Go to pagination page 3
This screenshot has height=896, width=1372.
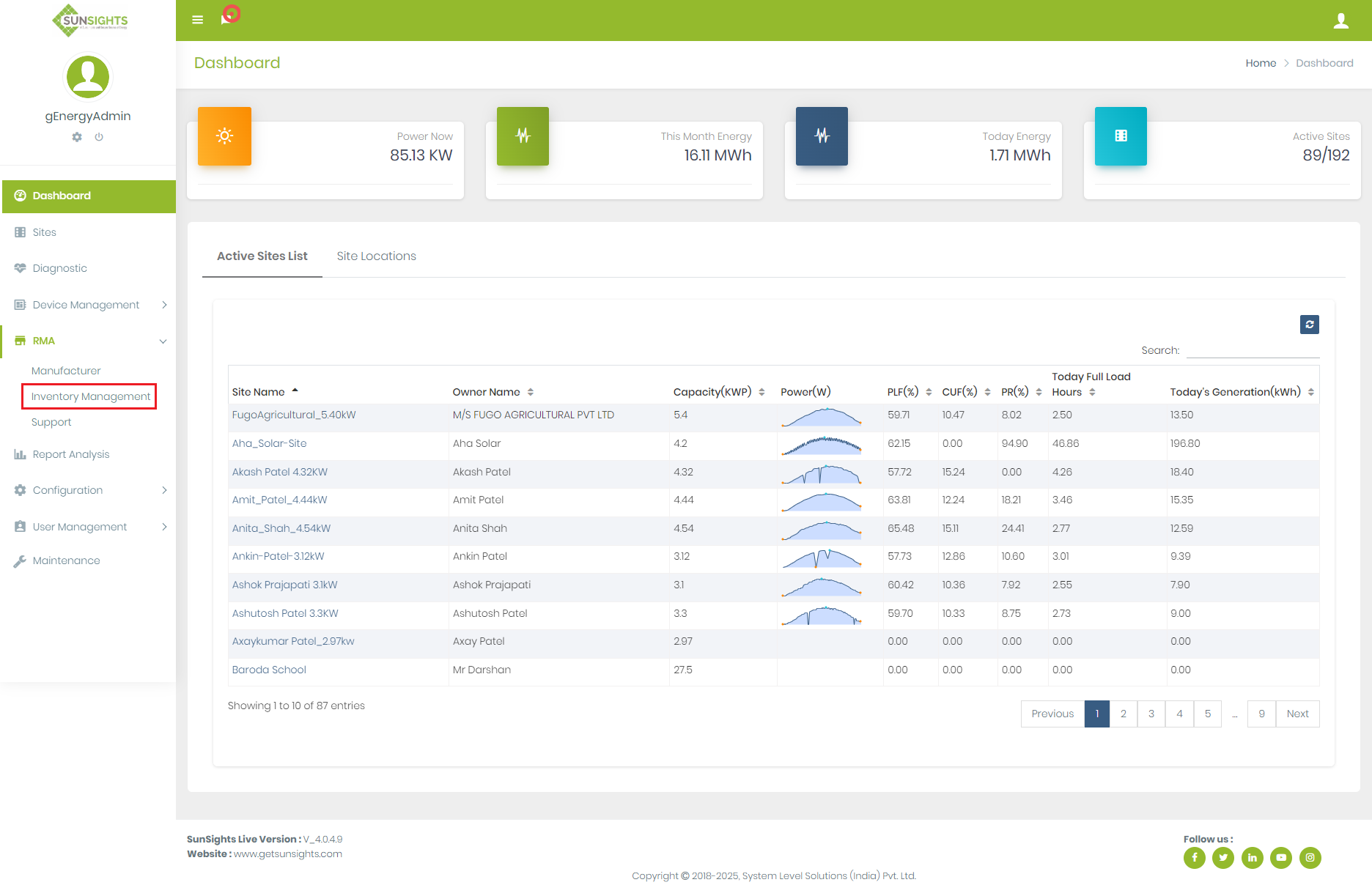click(1151, 714)
